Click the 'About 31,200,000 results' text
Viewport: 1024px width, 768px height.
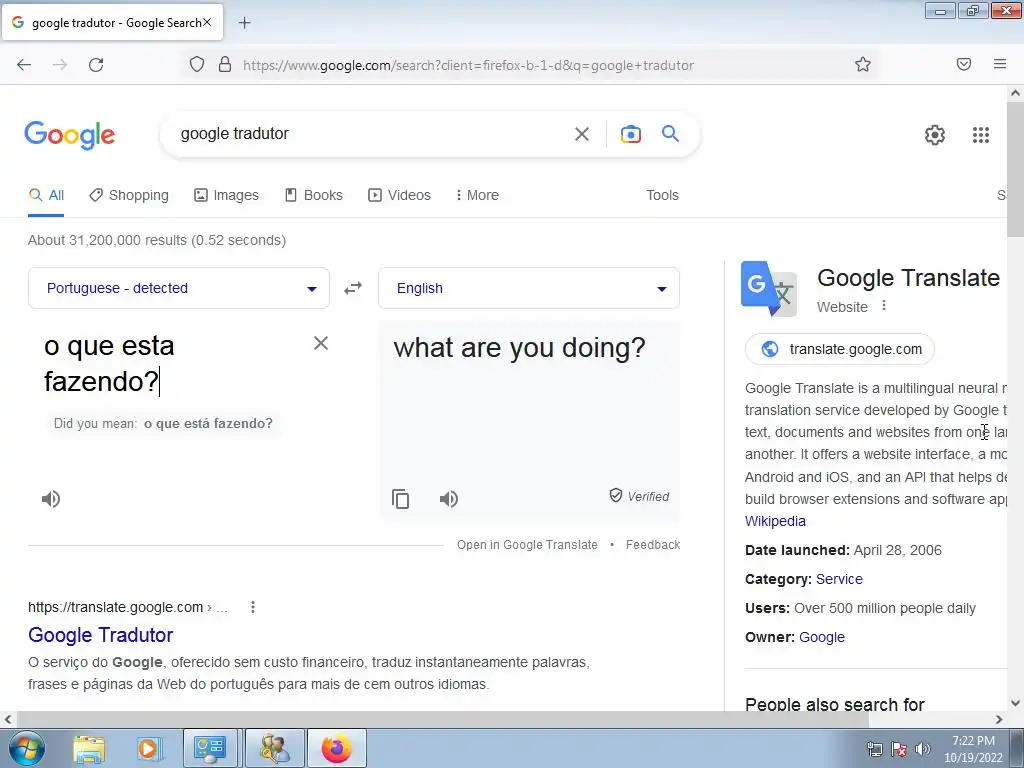click(157, 240)
